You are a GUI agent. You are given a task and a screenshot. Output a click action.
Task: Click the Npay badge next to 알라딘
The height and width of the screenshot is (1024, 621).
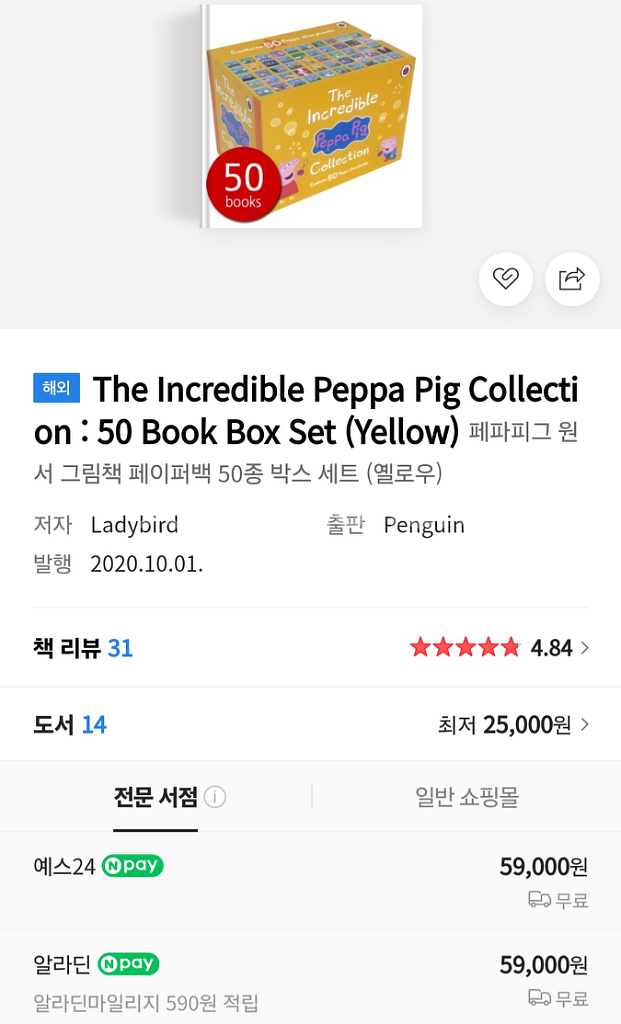(x=129, y=964)
